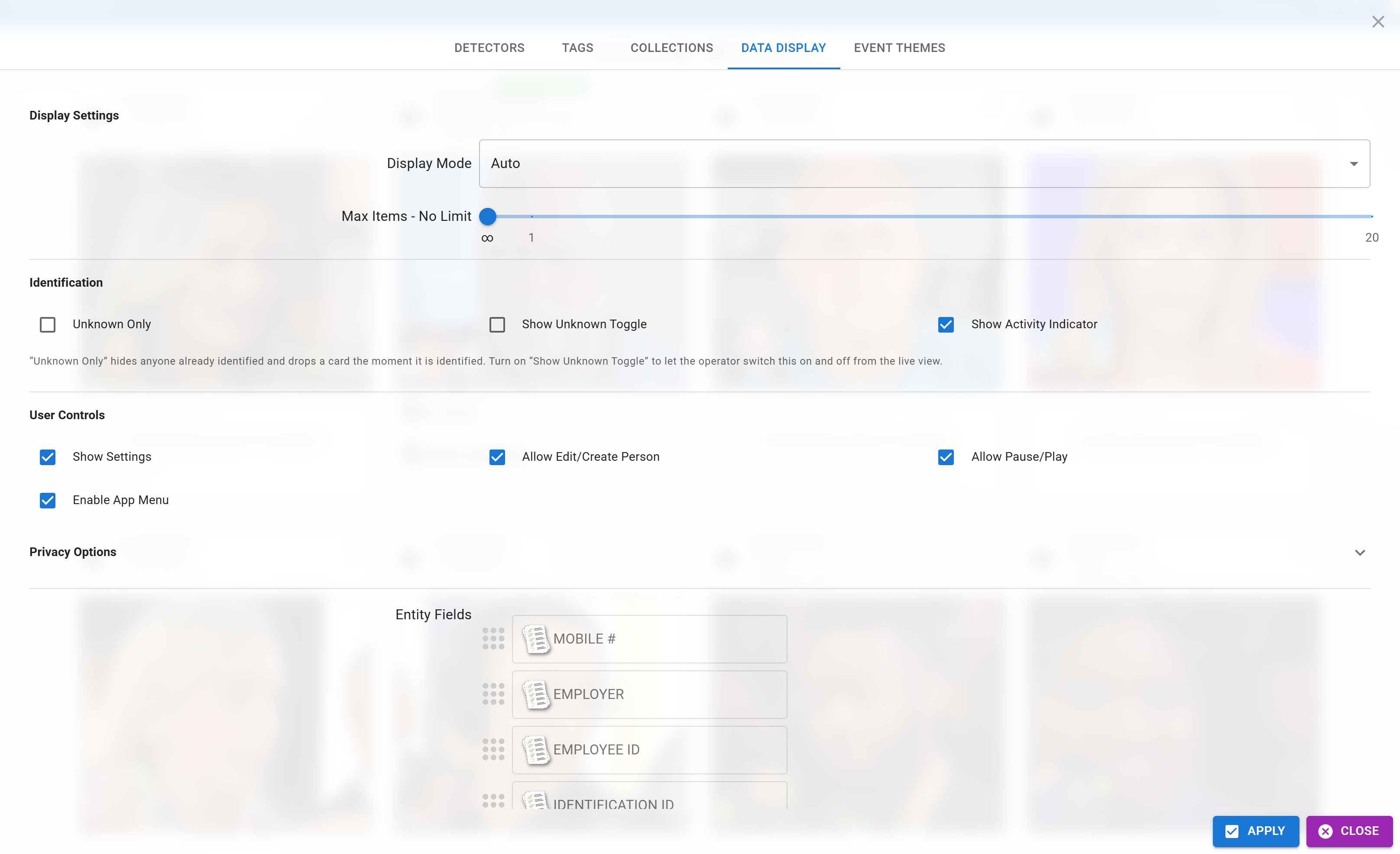Select the Data Display tab
Image resolution: width=1400 pixels, height=854 pixels.
coord(784,48)
